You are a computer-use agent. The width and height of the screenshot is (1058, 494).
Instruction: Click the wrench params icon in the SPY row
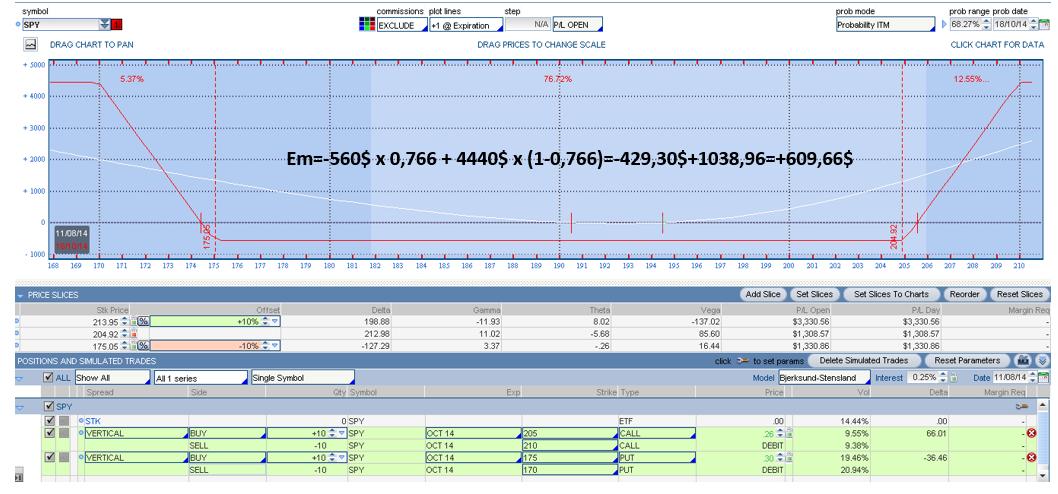click(1022, 408)
